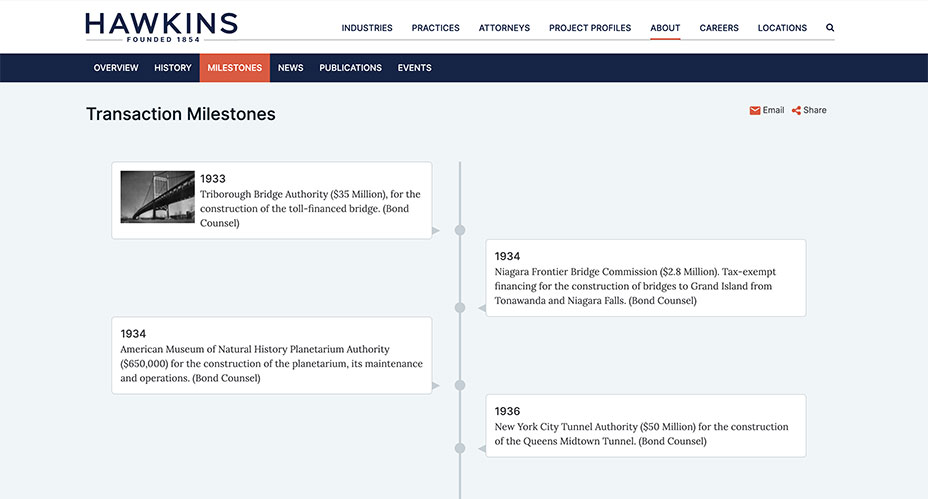Go to the Hawkins homepage logo

(161, 27)
